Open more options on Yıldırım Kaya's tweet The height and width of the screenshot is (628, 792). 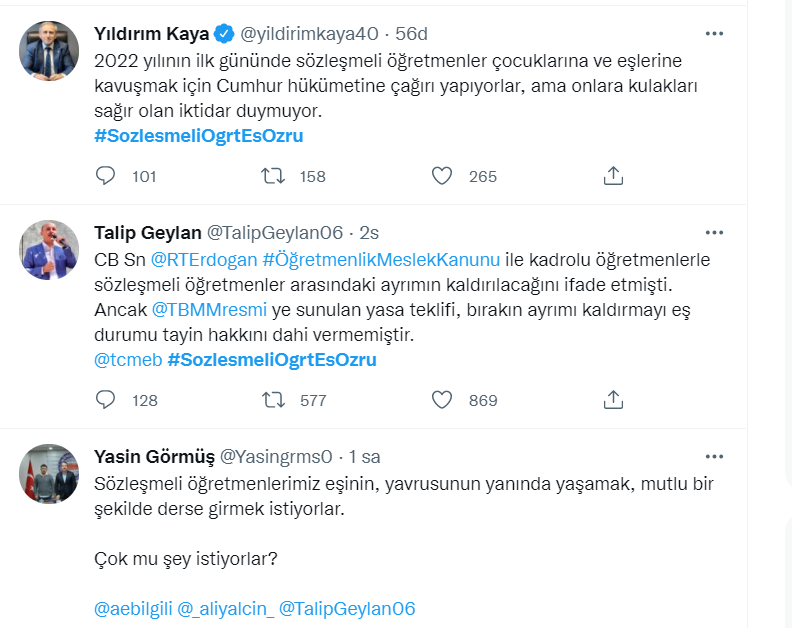click(x=714, y=33)
